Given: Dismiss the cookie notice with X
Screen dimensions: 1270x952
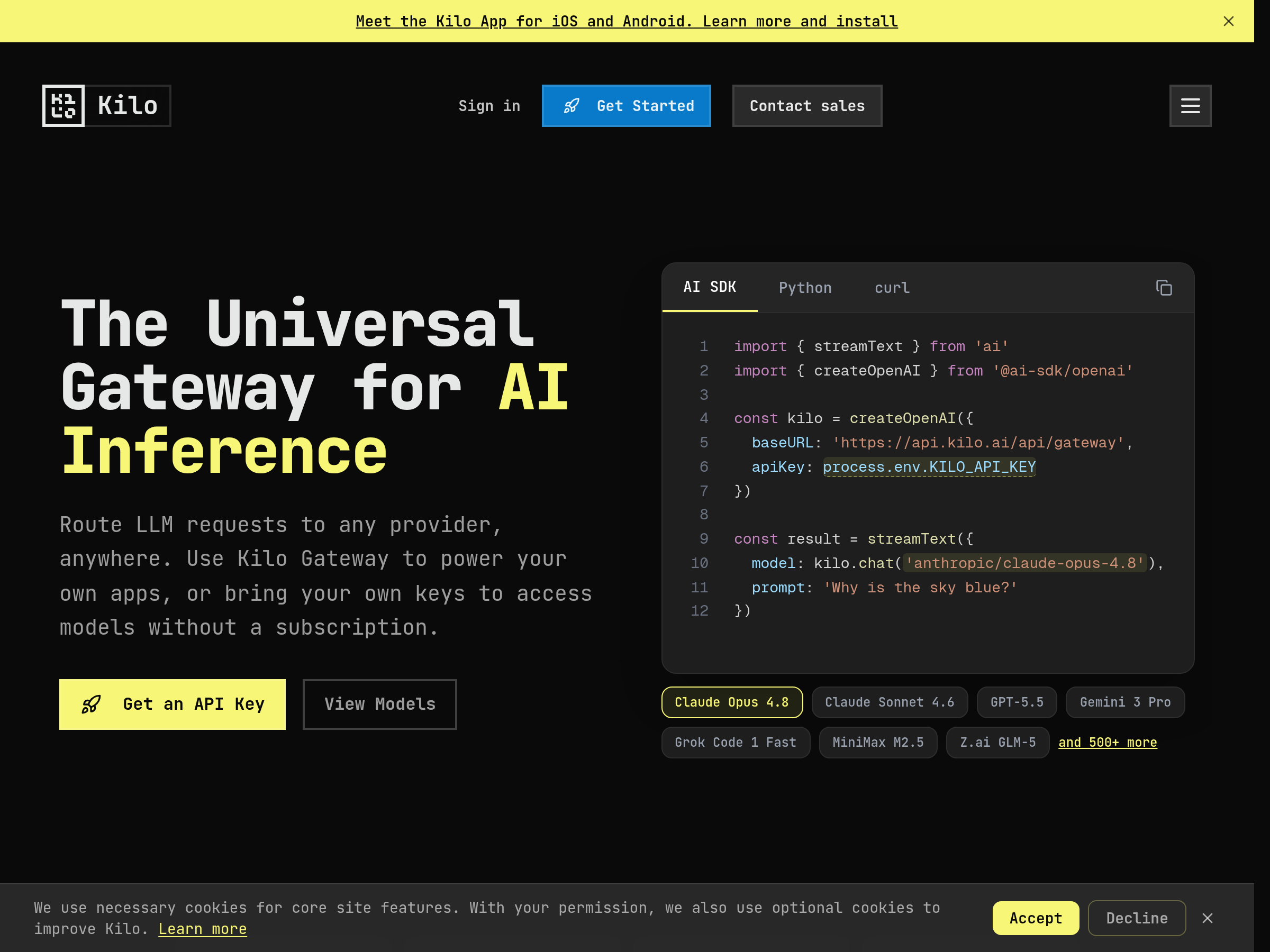Looking at the screenshot, I should click(x=1208, y=918).
